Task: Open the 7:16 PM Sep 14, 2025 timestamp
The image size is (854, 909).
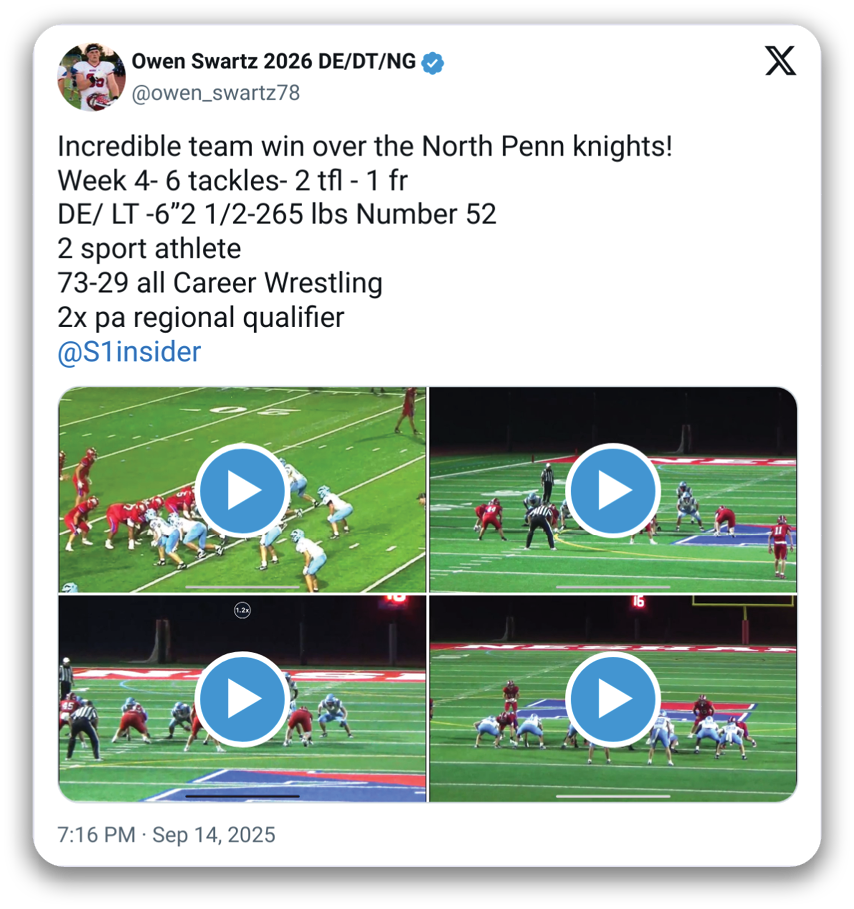Action: pyautogui.click(x=166, y=835)
